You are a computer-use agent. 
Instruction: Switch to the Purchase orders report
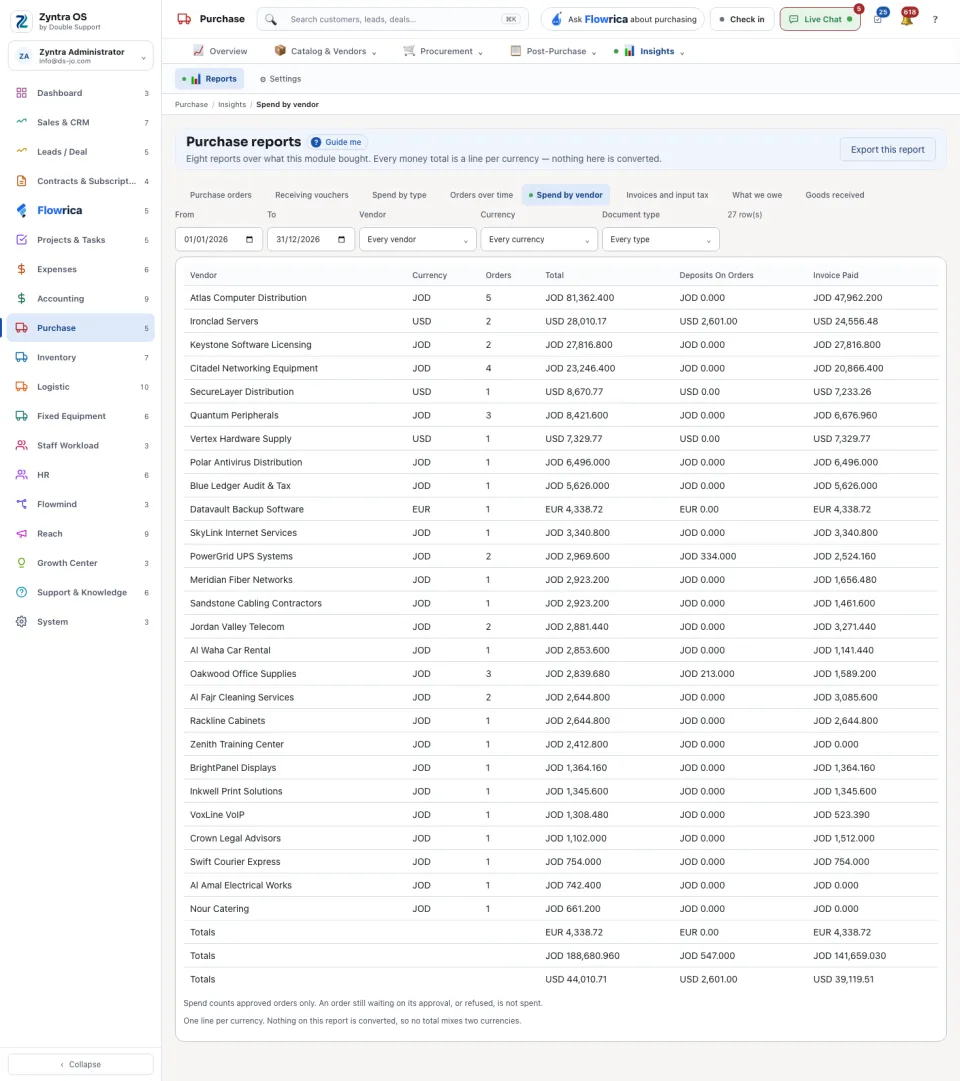(221, 195)
